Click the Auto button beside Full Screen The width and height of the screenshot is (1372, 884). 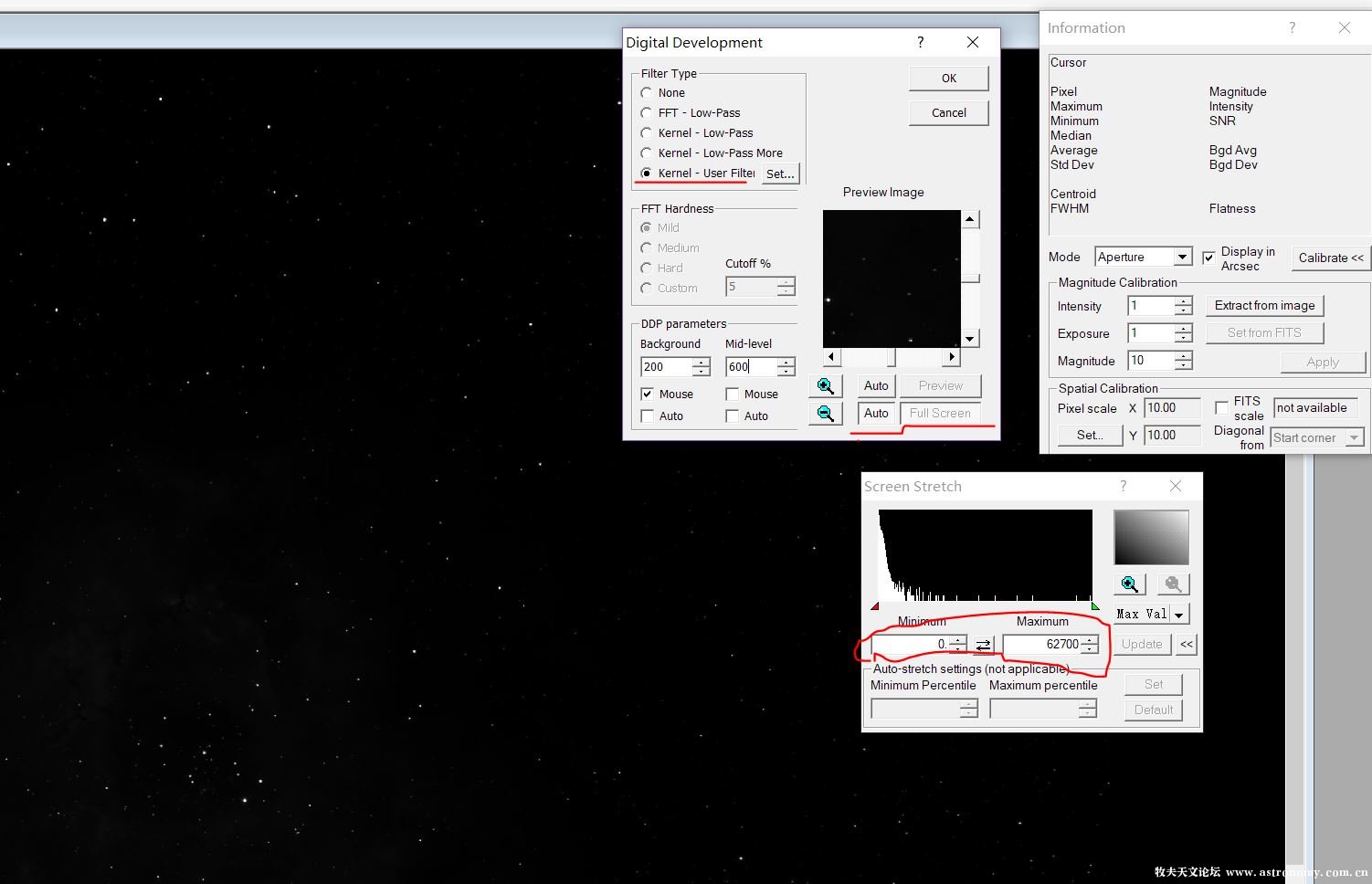pos(876,414)
